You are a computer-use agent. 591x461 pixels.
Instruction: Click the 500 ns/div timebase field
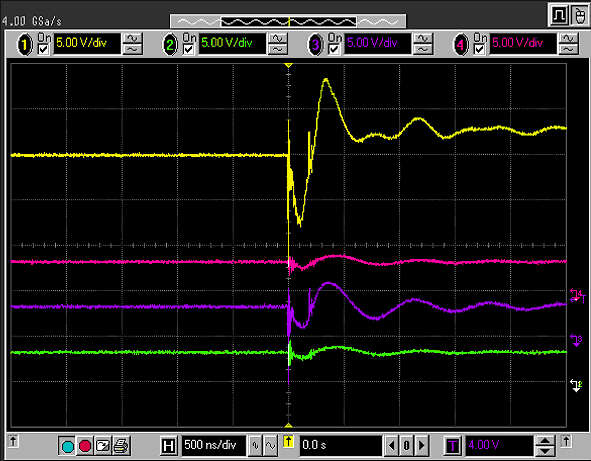213,446
